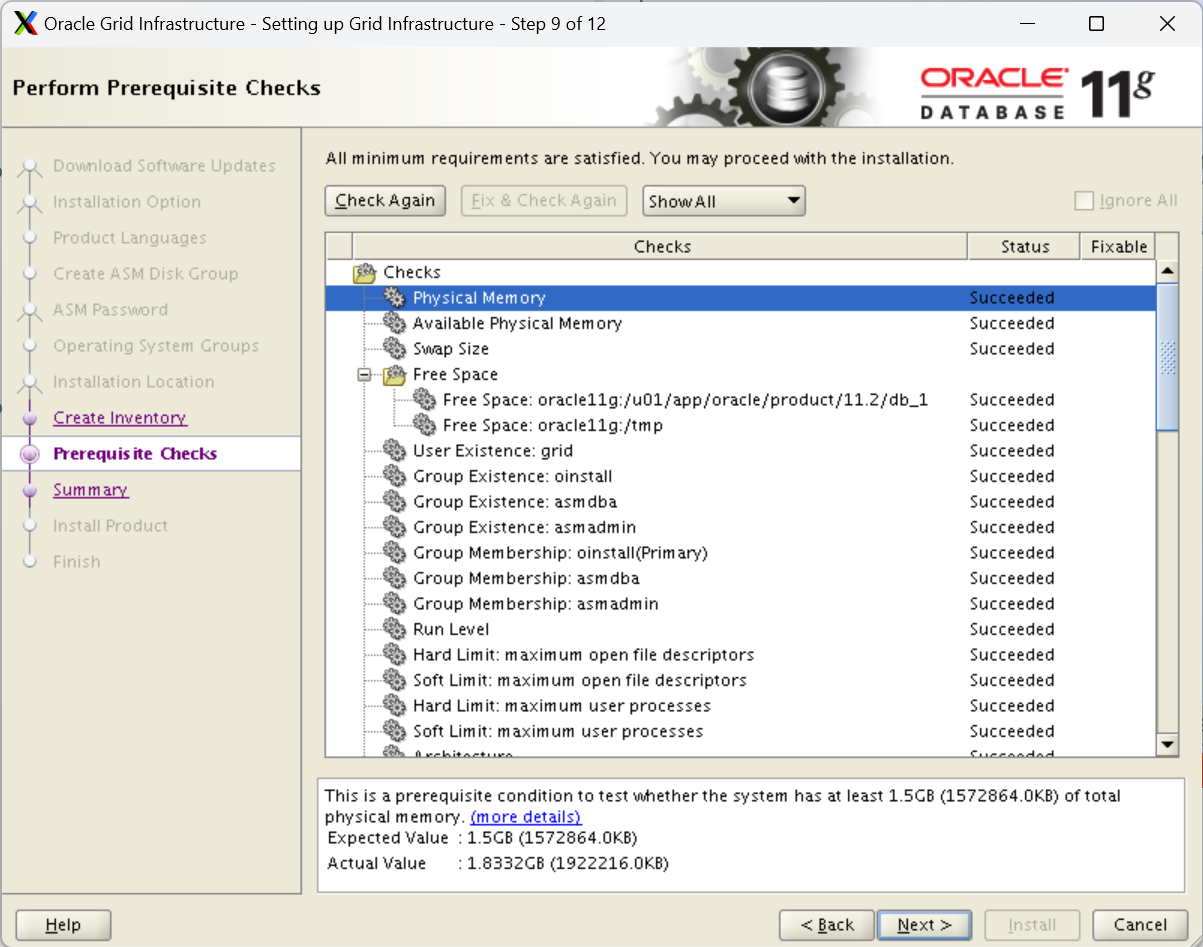
Task: Click gear icon beside Group Existence: oinstall
Action: pyautogui.click(x=396, y=476)
